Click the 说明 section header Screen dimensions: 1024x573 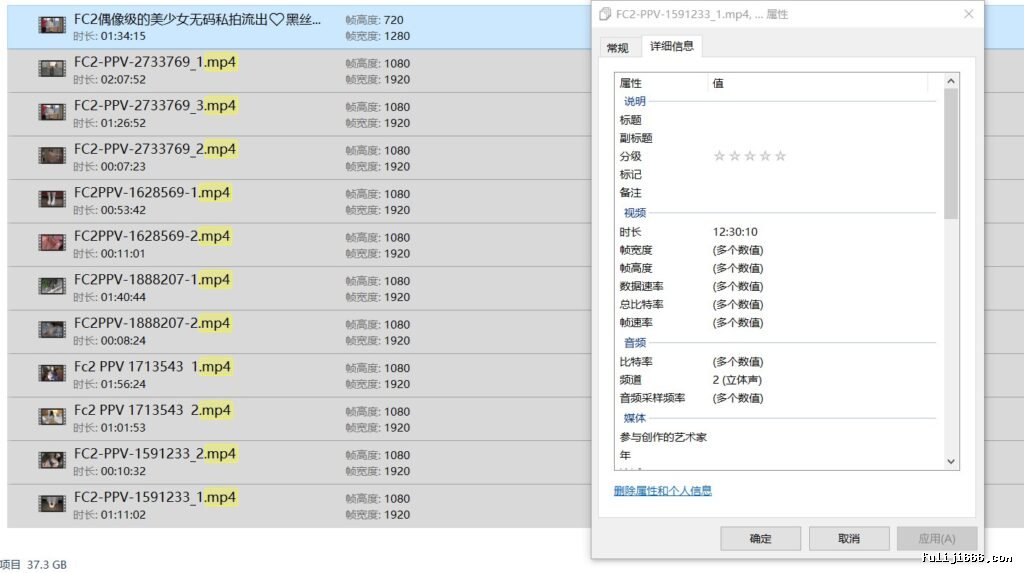click(x=635, y=101)
